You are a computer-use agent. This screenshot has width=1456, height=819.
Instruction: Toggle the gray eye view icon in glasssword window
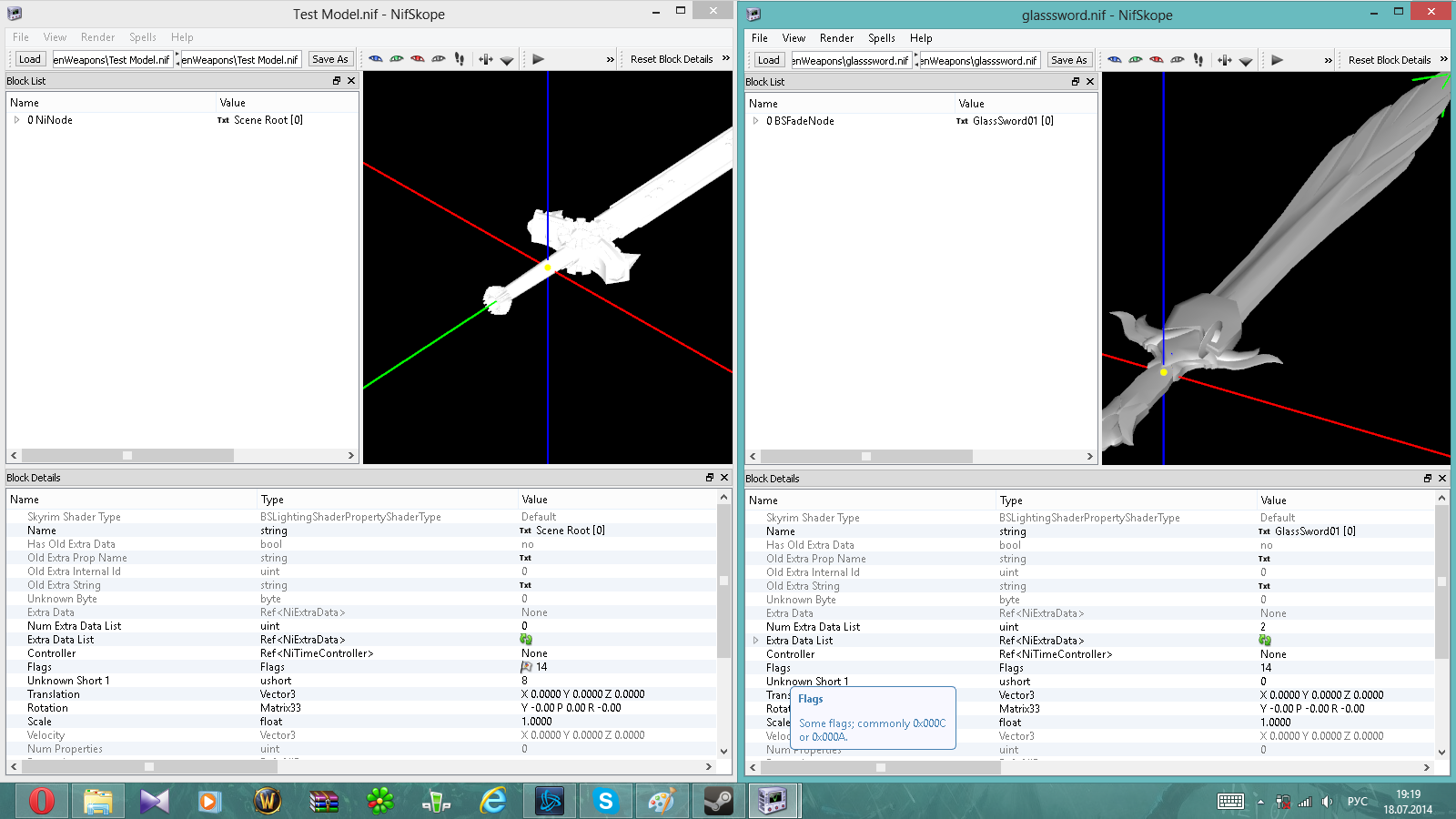1178,60
